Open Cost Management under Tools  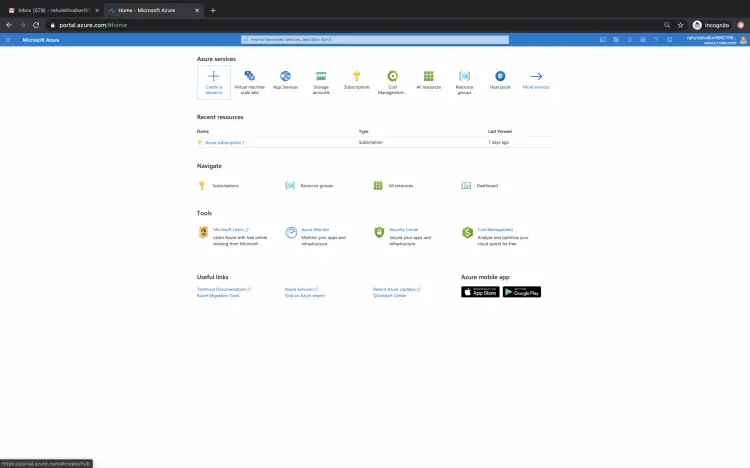pyautogui.click(x=495, y=230)
